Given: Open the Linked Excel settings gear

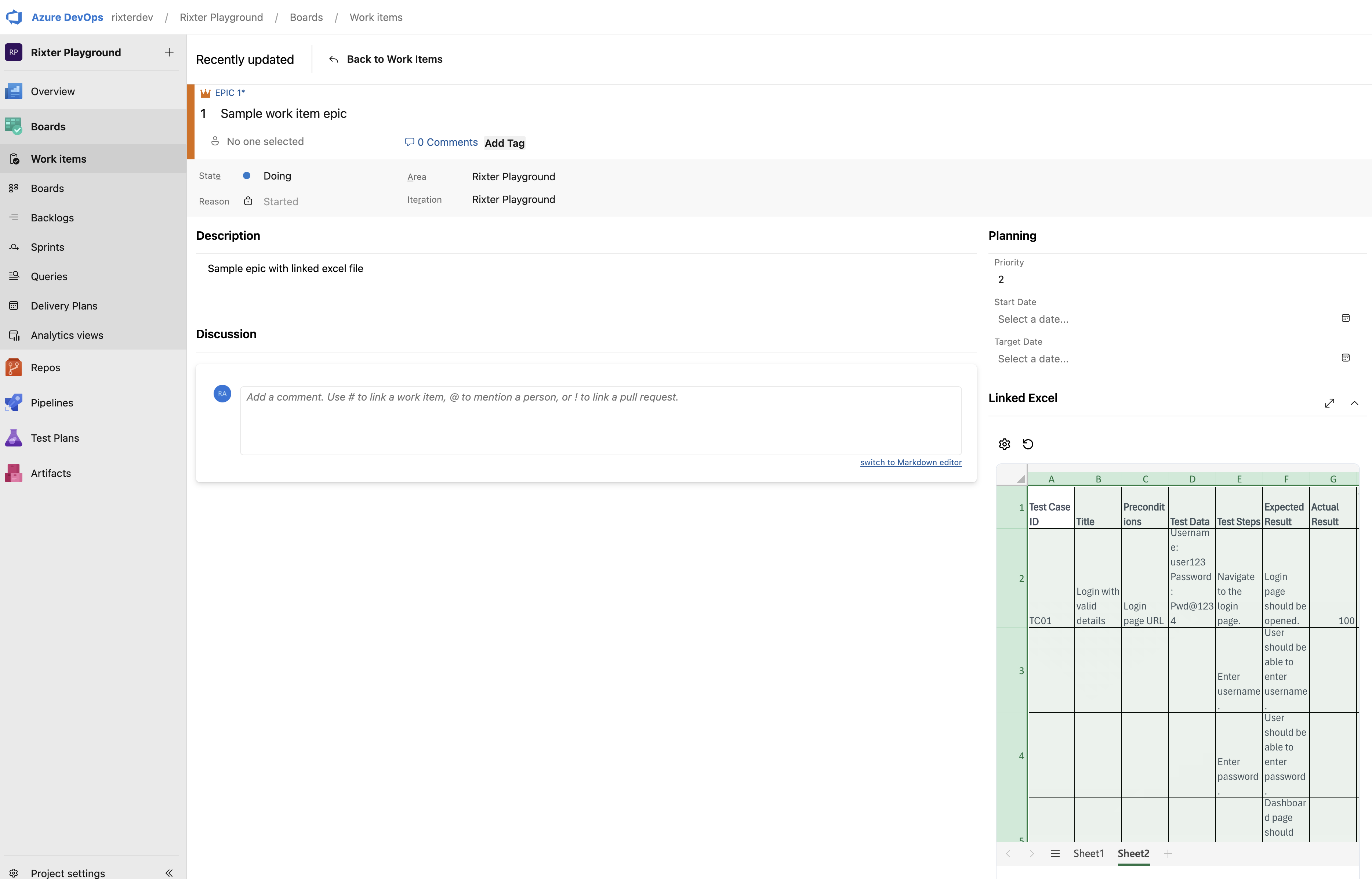Looking at the screenshot, I should (x=1004, y=444).
